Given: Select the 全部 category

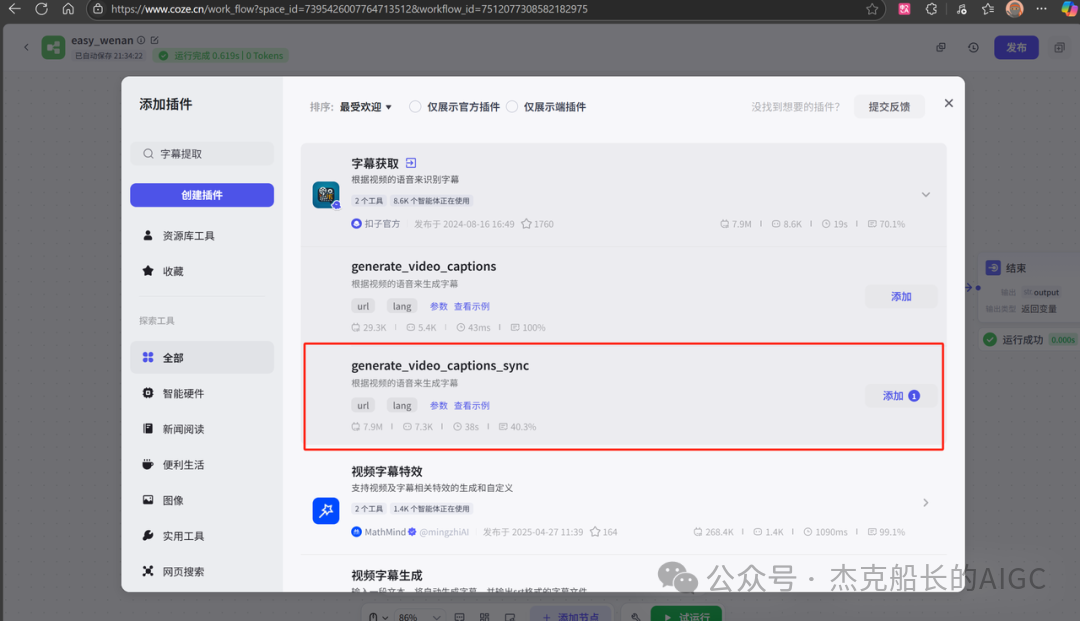Looking at the screenshot, I should 202,357.
